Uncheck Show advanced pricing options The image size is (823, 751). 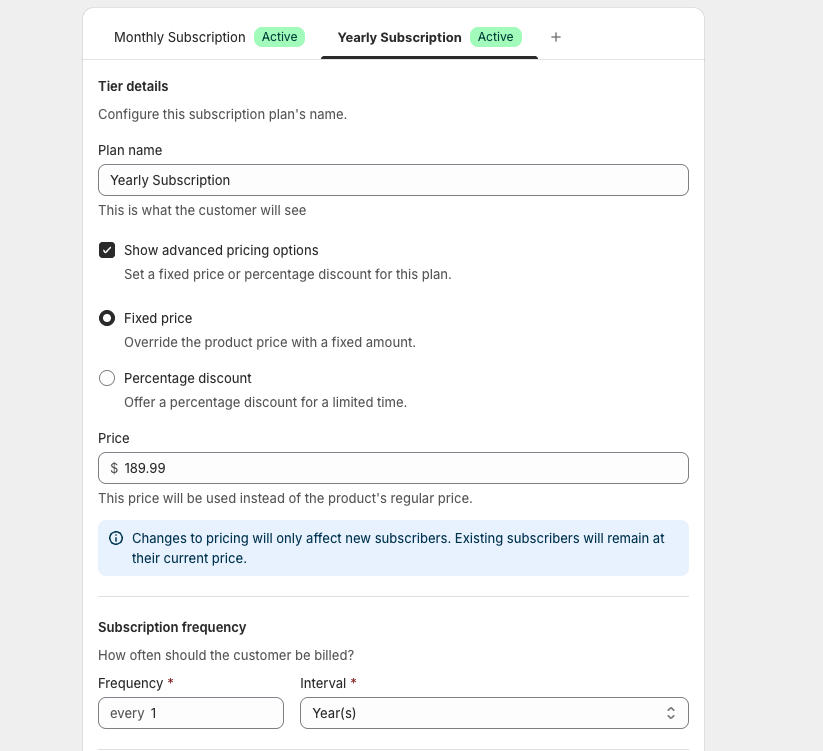coord(107,250)
